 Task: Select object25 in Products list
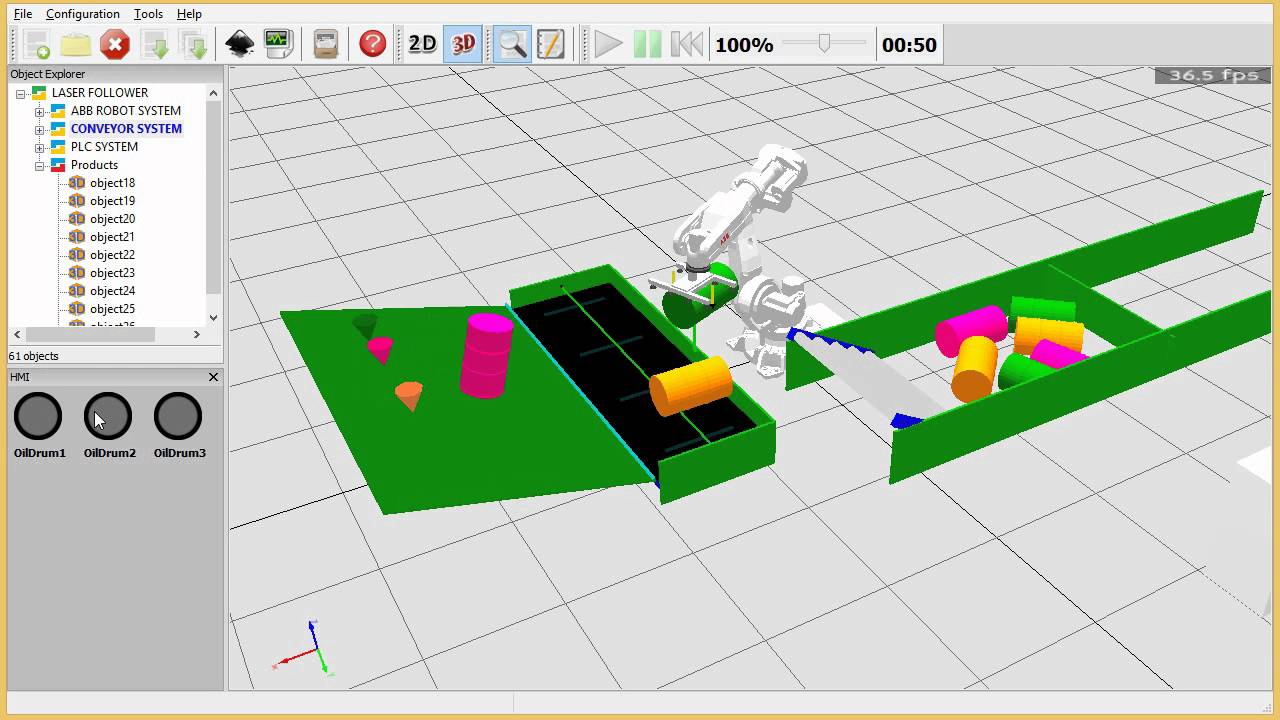coord(112,309)
